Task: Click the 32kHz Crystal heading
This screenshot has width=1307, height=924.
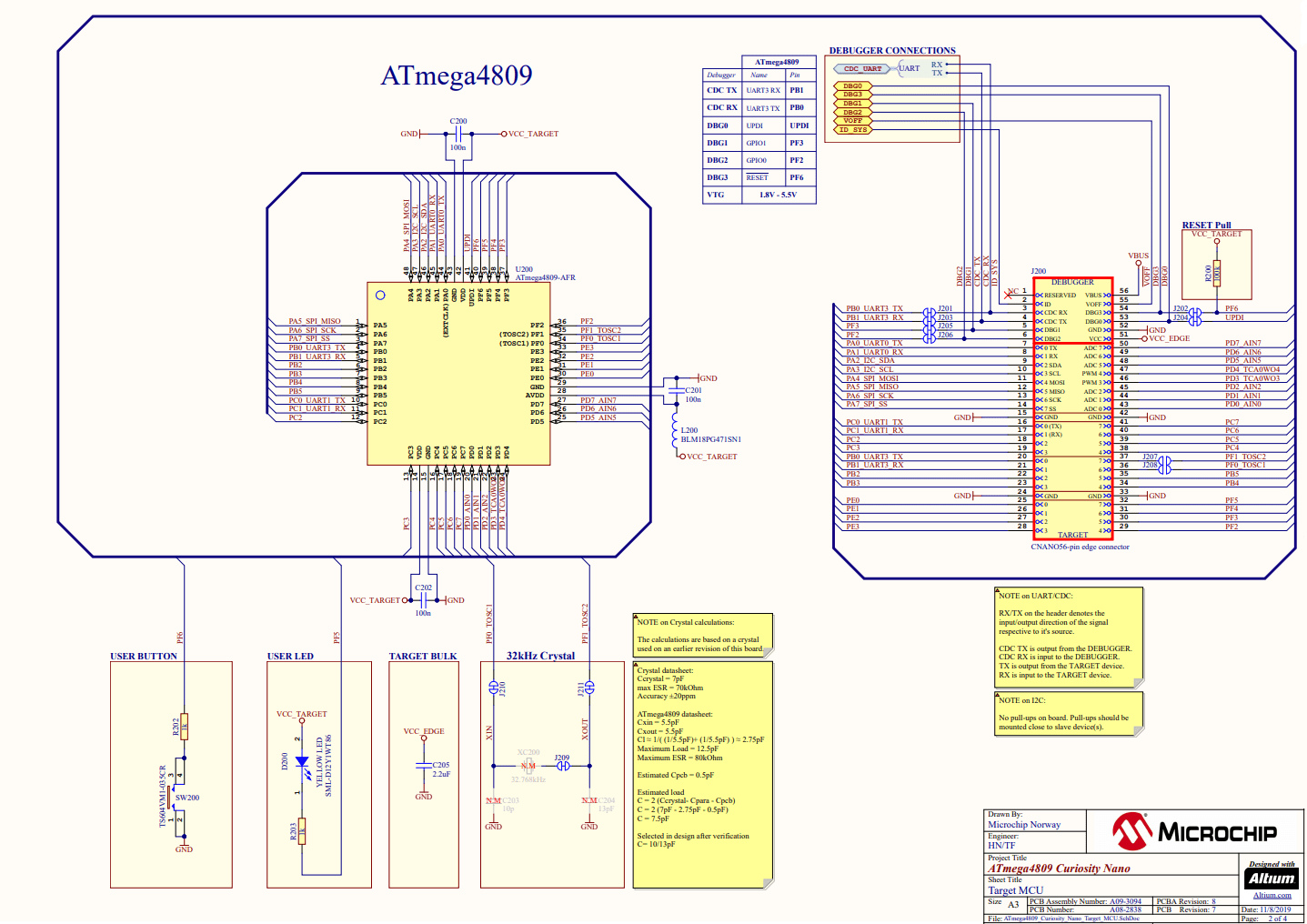Action: coord(540,656)
